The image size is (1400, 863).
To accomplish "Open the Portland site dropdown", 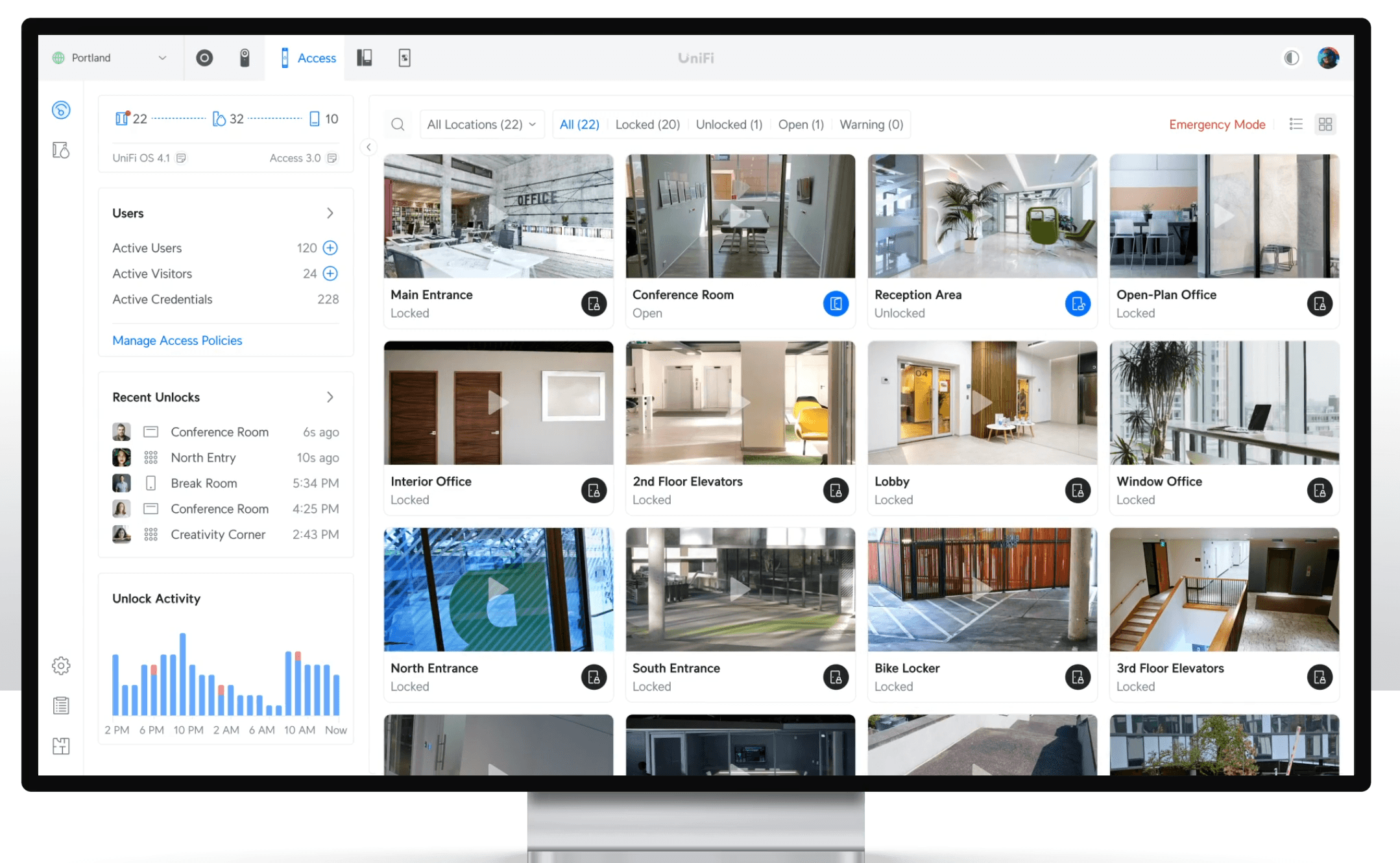I will (x=110, y=58).
